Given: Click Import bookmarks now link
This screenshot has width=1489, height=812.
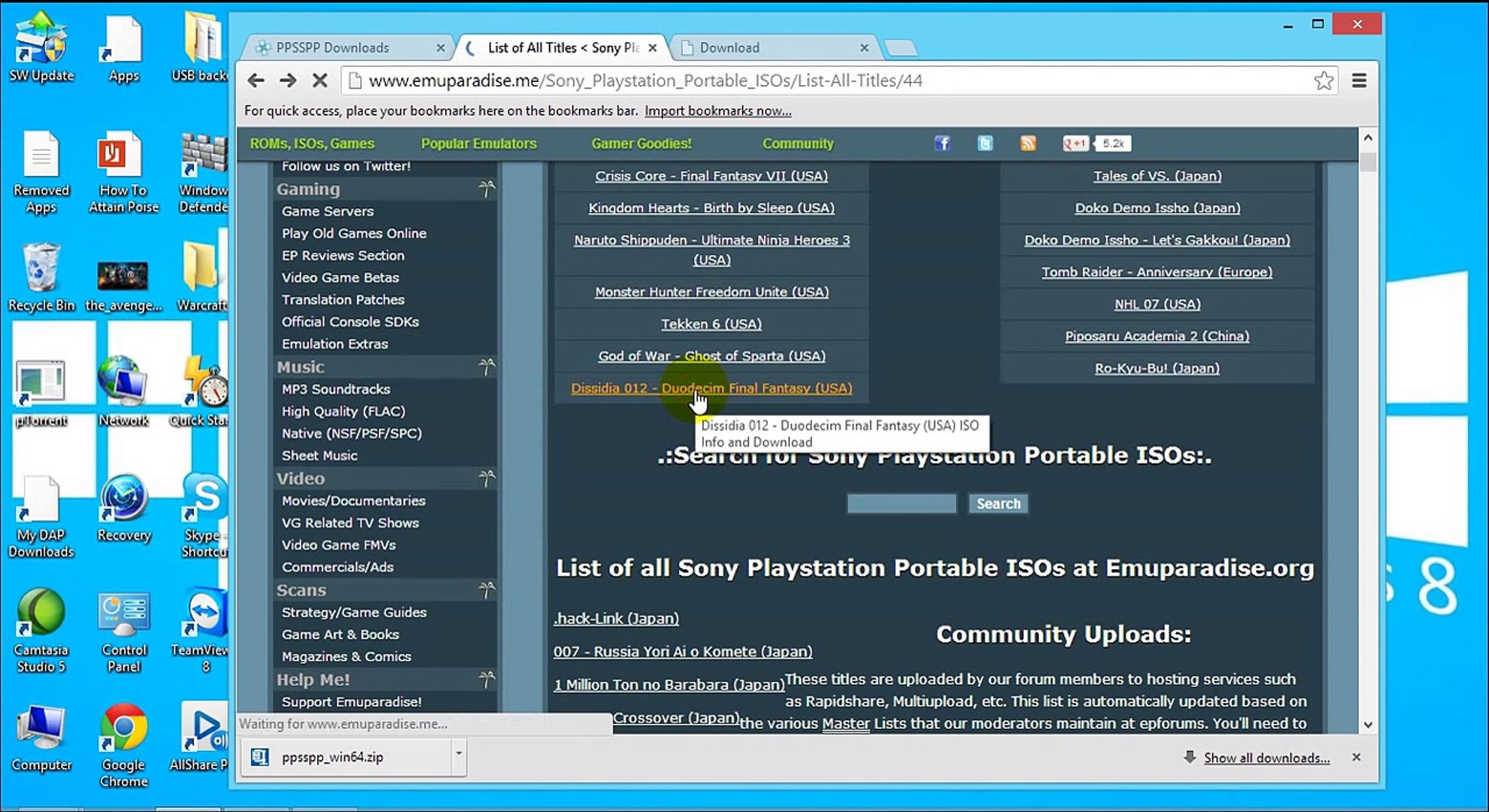Looking at the screenshot, I should 717,111.
